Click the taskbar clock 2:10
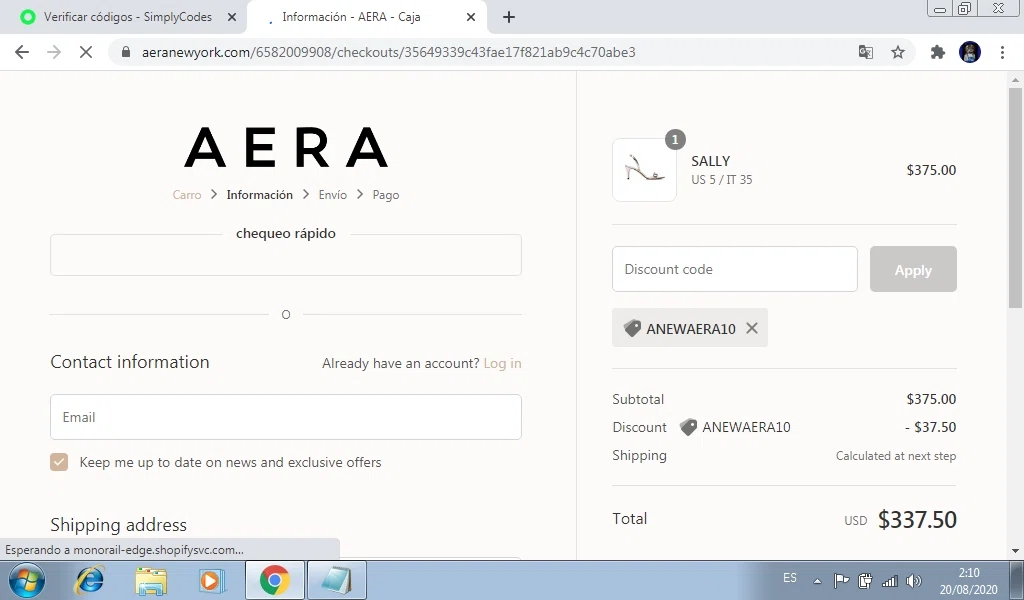The image size is (1024, 600). click(968, 573)
